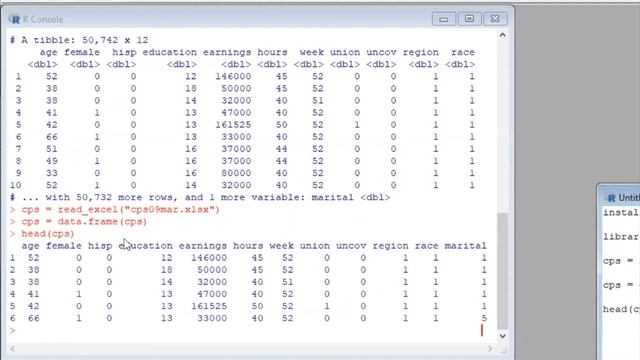The height and width of the screenshot is (360, 640).
Task: Close the R Console window
Action: pos(495,19)
